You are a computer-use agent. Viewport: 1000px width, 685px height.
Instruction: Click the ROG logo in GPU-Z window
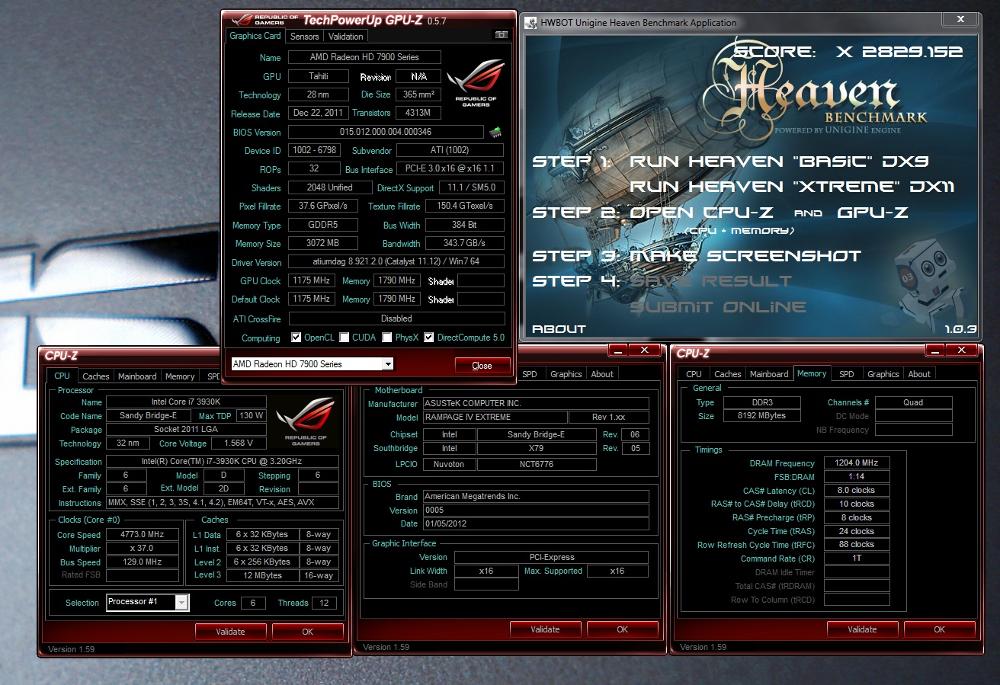point(476,83)
